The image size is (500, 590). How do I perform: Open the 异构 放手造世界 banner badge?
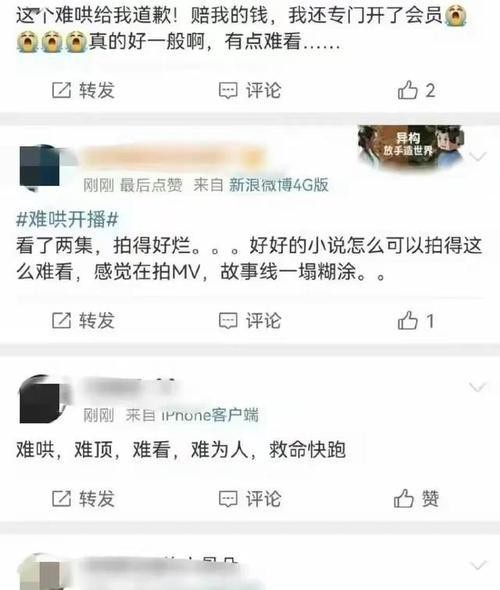(x=410, y=146)
